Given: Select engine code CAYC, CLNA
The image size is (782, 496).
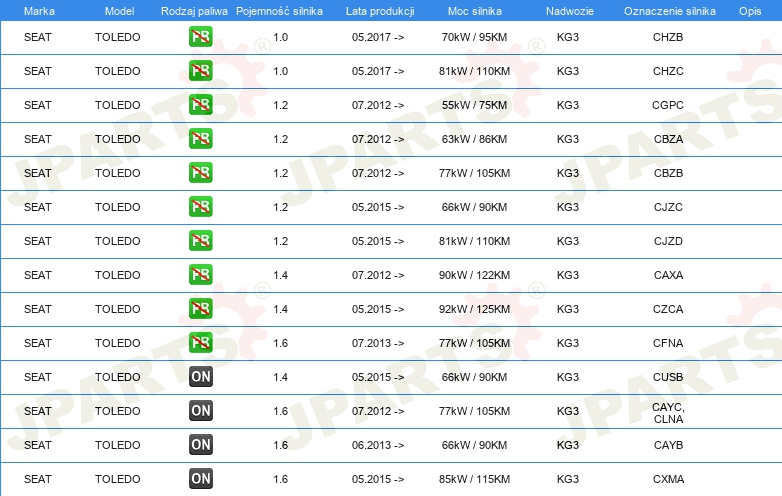Looking at the screenshot, I should (x=668, y=413).
